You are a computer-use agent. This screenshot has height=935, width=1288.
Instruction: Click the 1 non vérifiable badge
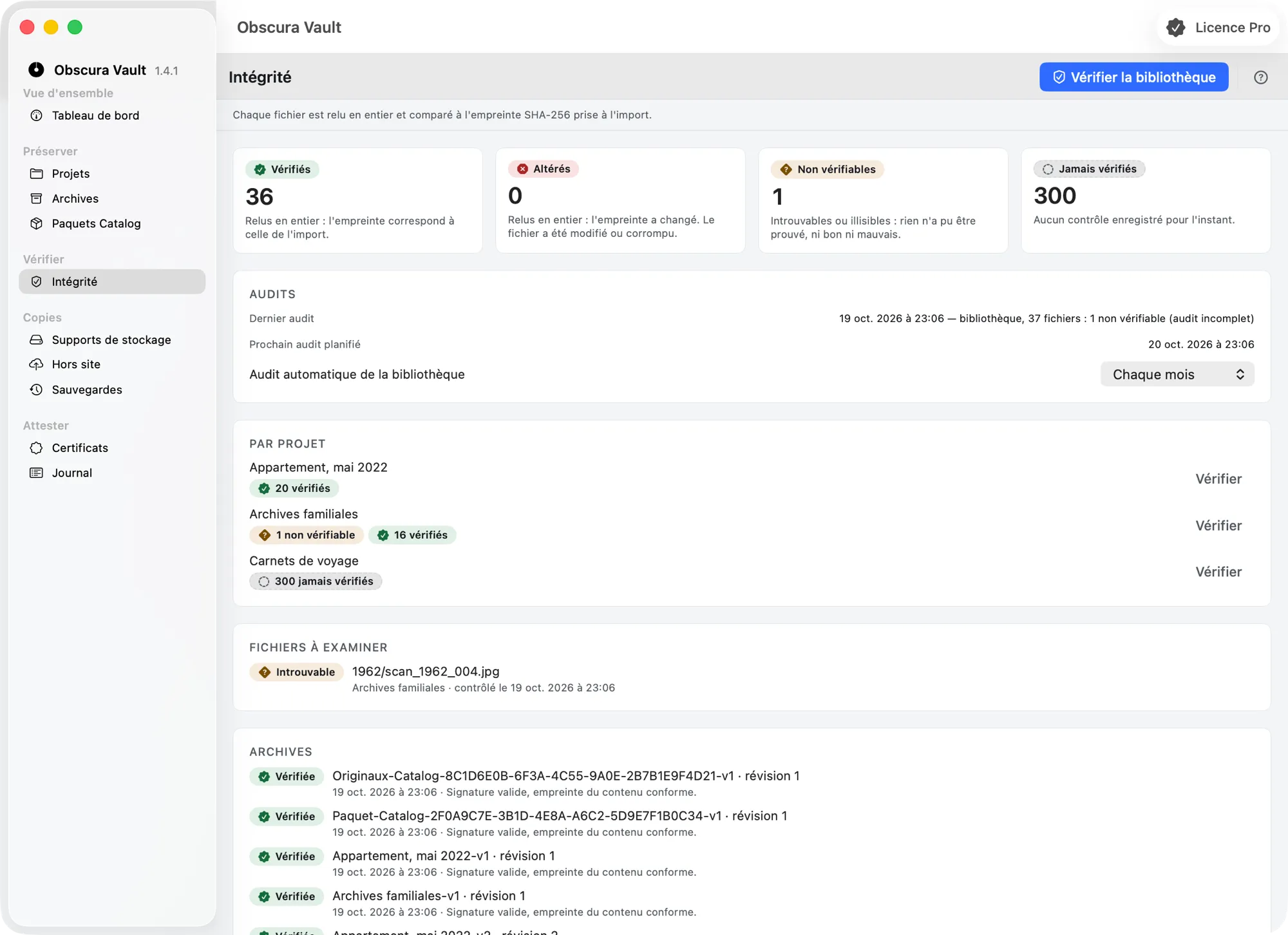point(307,534)
